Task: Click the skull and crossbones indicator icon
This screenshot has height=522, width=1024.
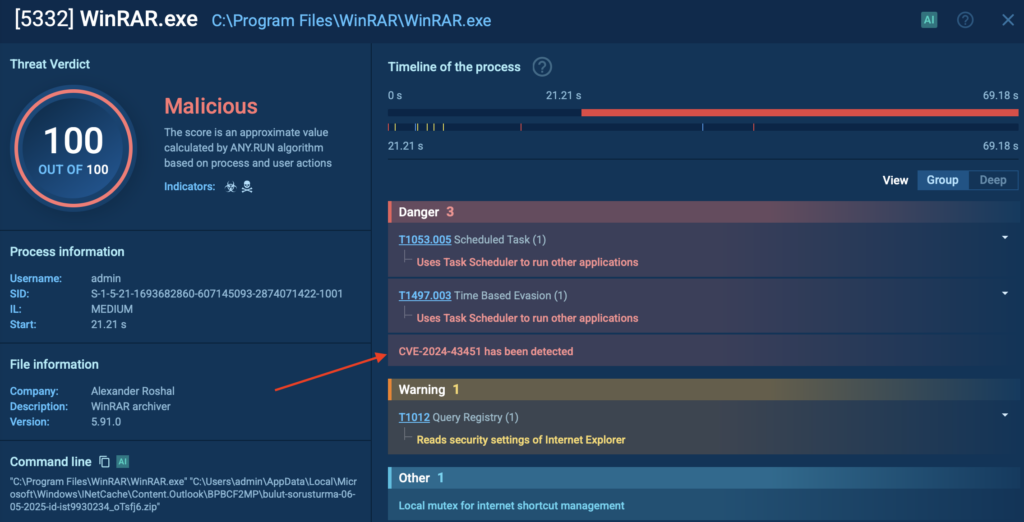Action: click(247, 187)
